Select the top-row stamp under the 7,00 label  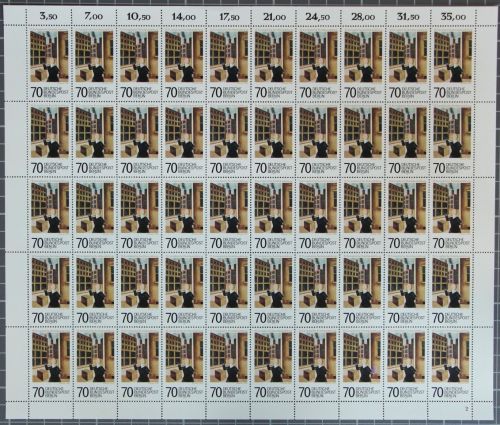point(94,64)
